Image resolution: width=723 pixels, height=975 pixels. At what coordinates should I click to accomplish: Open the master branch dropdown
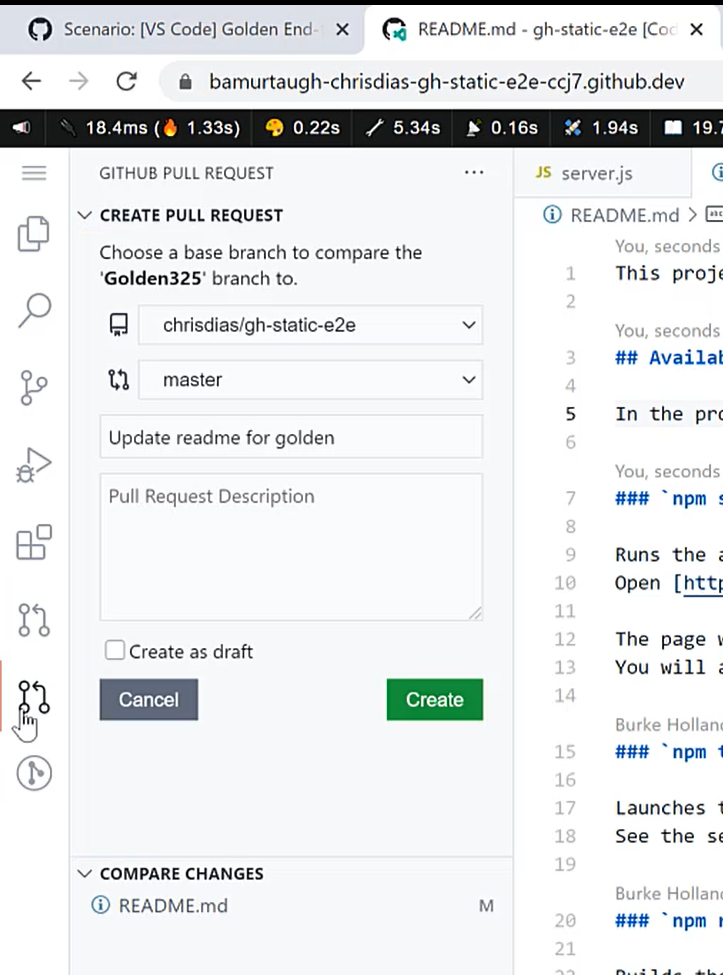coord(311,379)
